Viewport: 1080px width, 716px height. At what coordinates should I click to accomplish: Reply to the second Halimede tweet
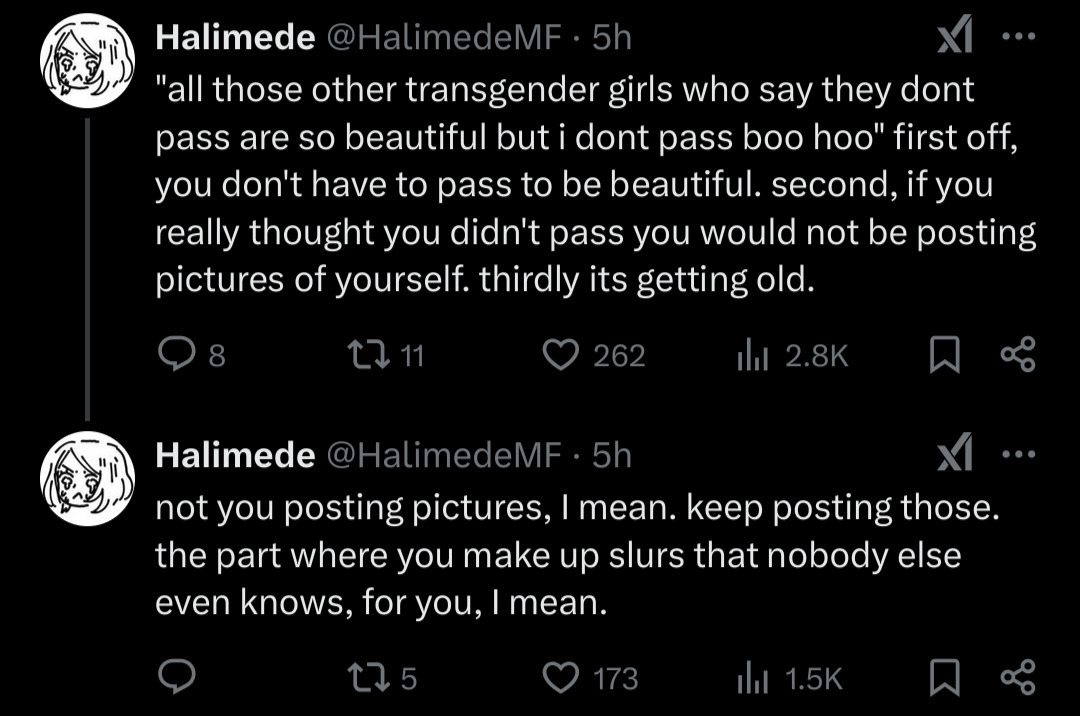[178, 679]
